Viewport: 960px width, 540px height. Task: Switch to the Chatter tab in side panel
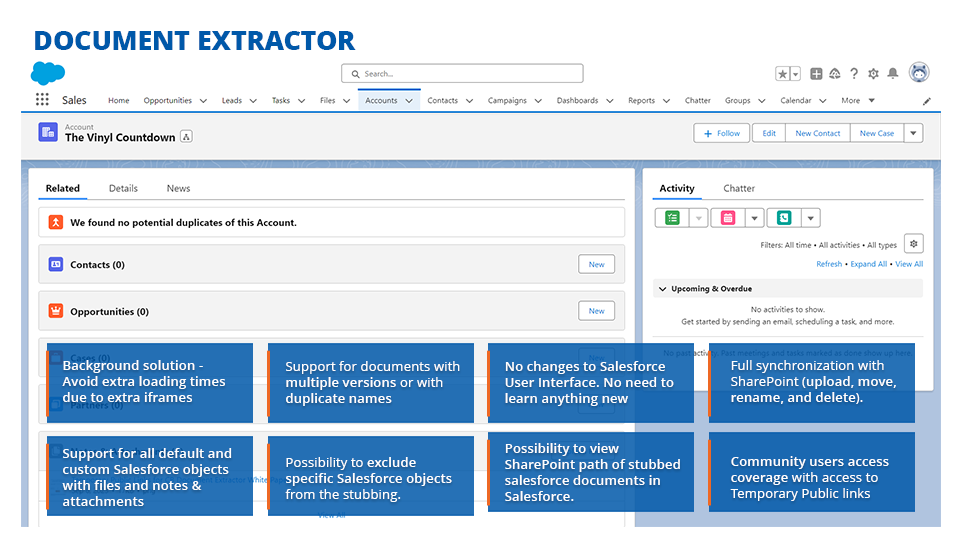click(x=739, y=189)
